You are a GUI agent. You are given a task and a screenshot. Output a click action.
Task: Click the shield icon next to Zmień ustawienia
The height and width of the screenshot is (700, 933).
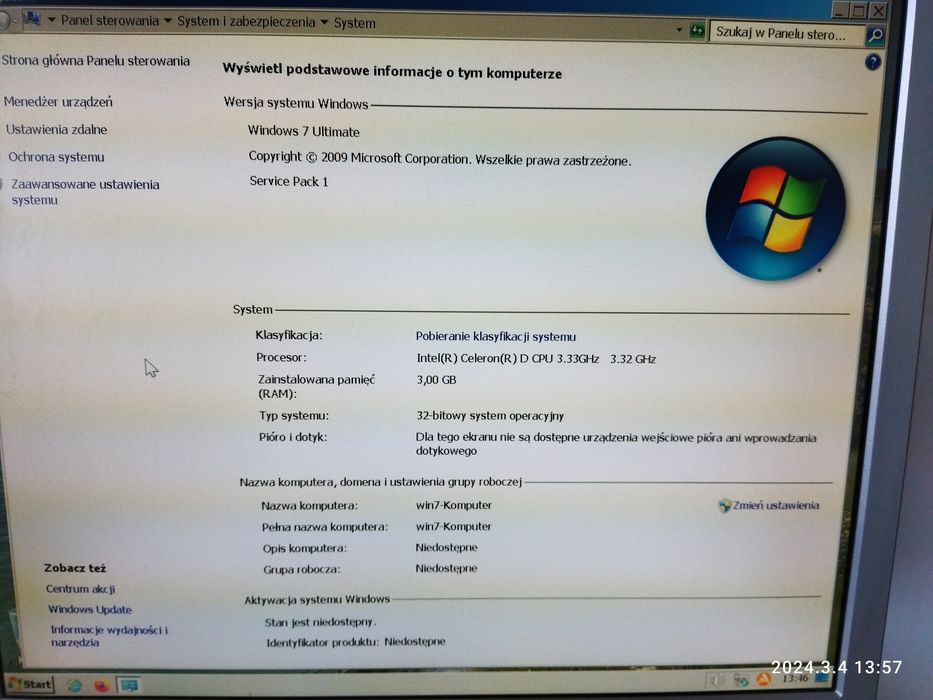(x=724, y=506)
